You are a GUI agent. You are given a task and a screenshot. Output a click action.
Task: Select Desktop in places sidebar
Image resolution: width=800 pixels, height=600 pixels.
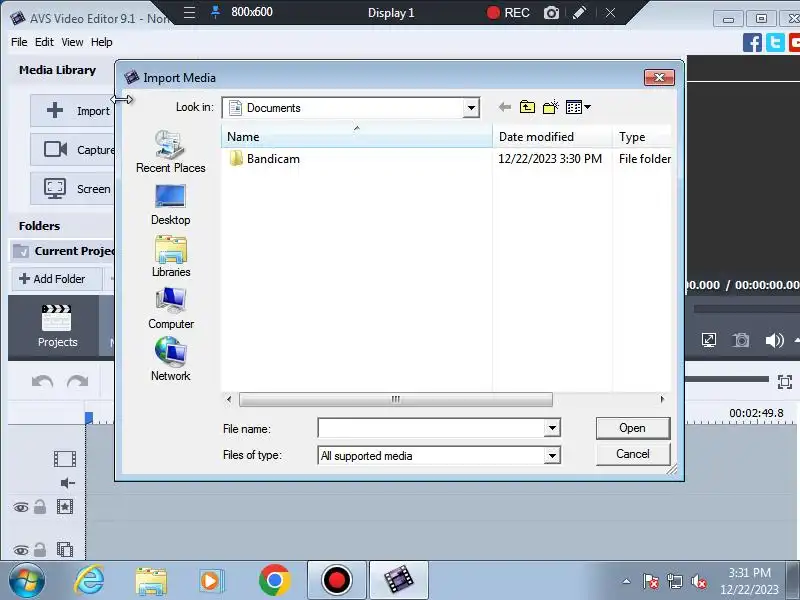point(170,205)
